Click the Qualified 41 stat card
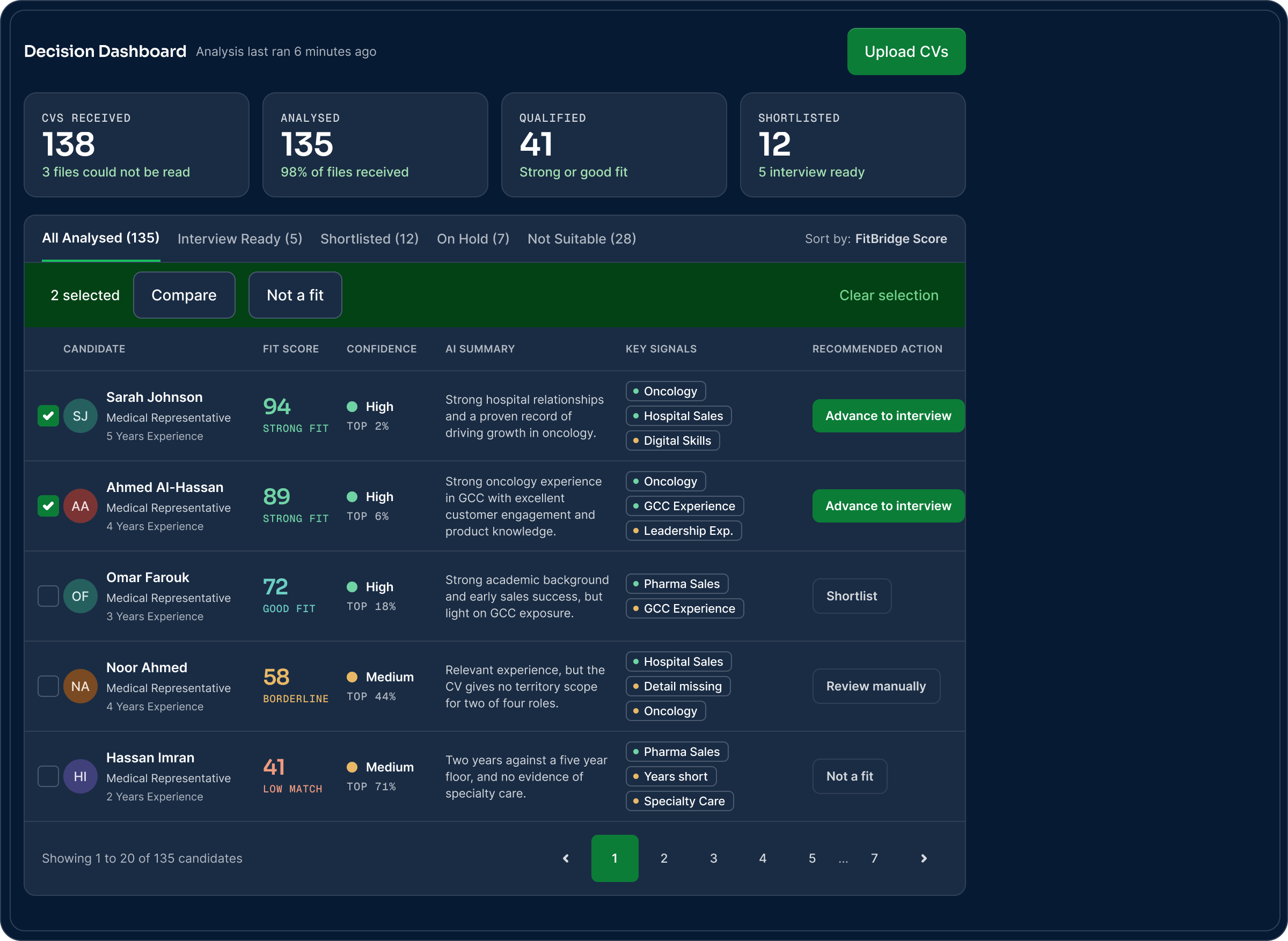 (614, 145)
